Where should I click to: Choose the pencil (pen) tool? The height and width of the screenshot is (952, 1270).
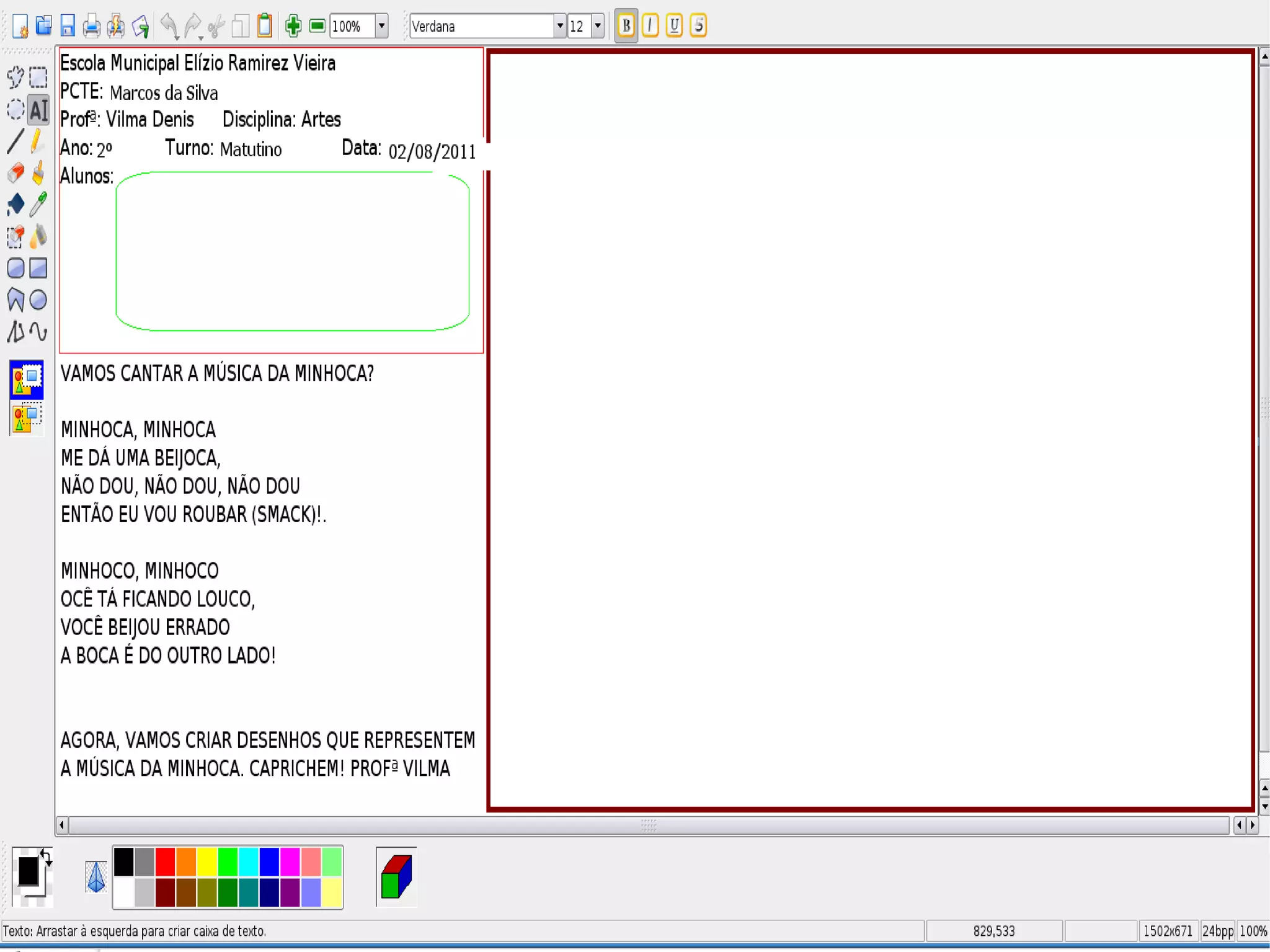[x=38, y=141]
